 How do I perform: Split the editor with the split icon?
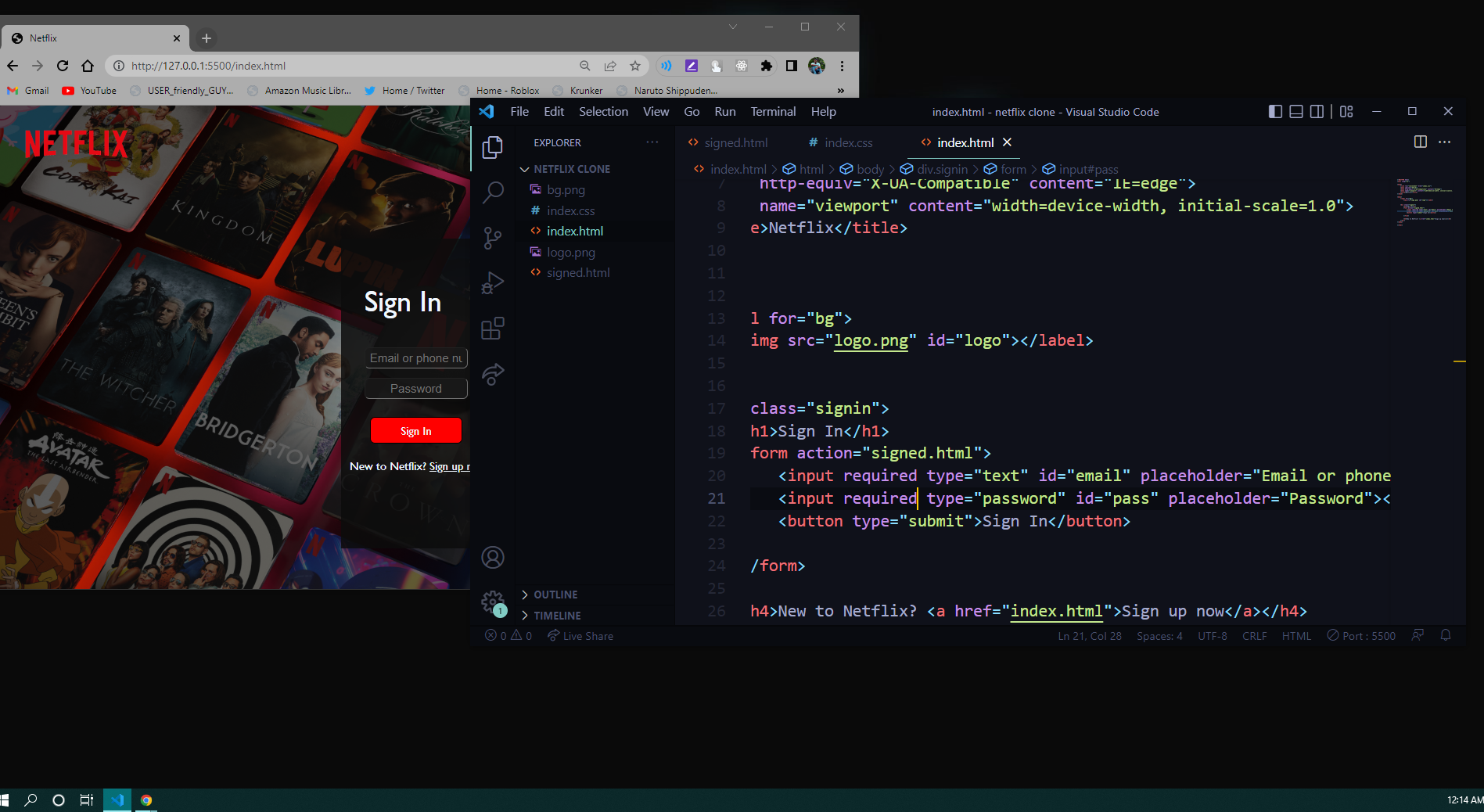[1420, 142]
